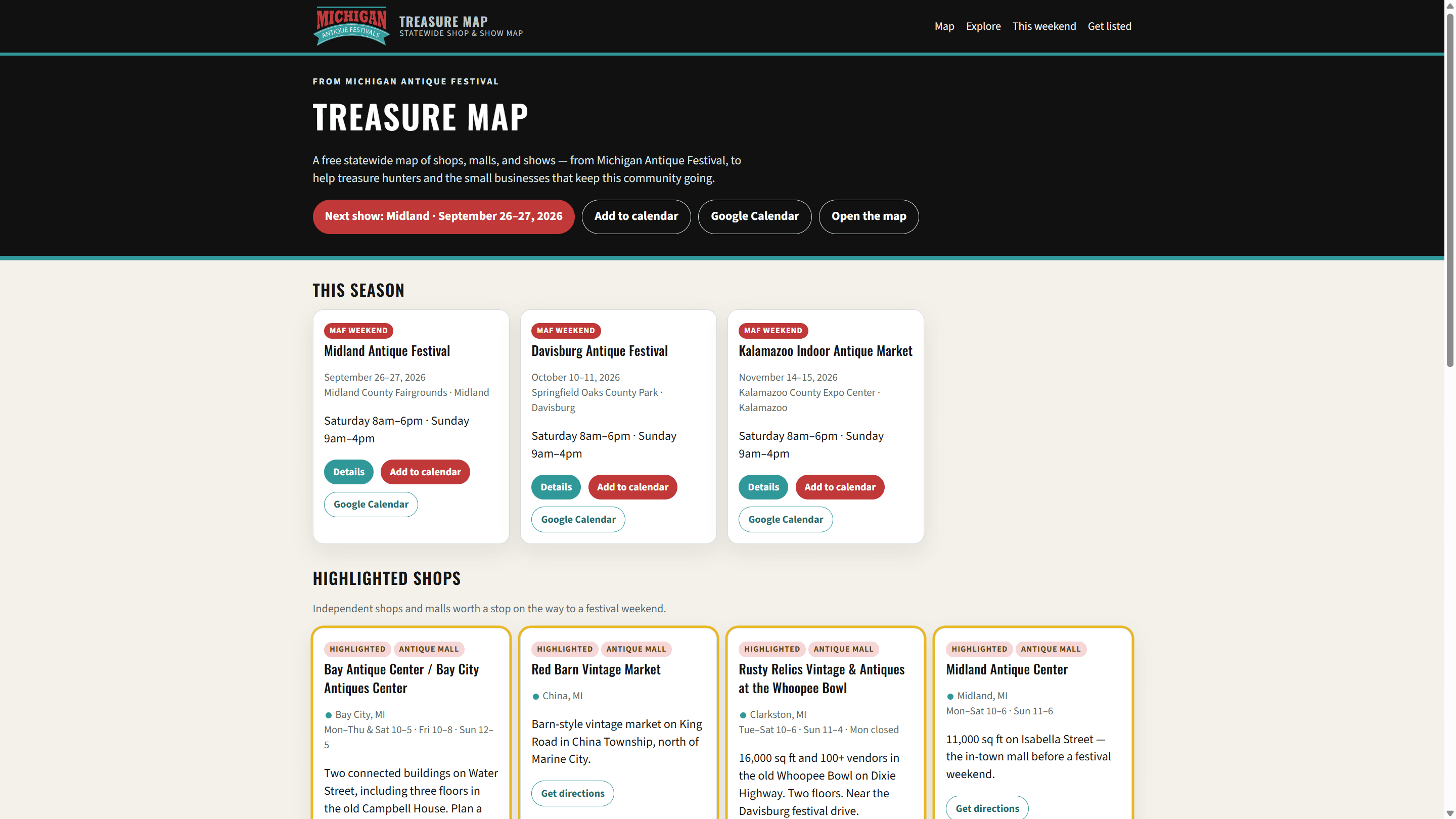View Details for Davisburg Antique Festival
The image size is (1456, 819).
(x=556, y=487)
